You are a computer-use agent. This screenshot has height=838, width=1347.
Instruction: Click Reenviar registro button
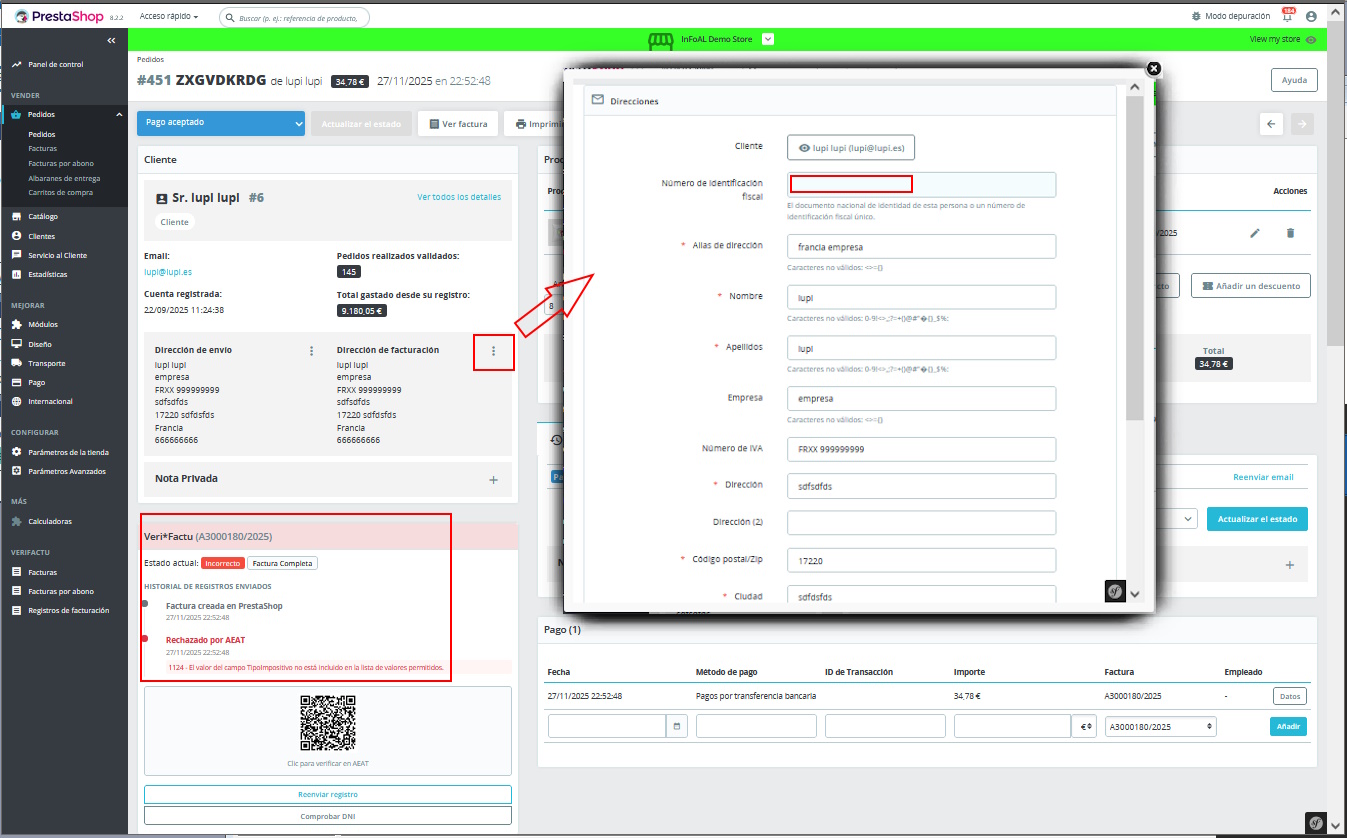coord(328,794)
